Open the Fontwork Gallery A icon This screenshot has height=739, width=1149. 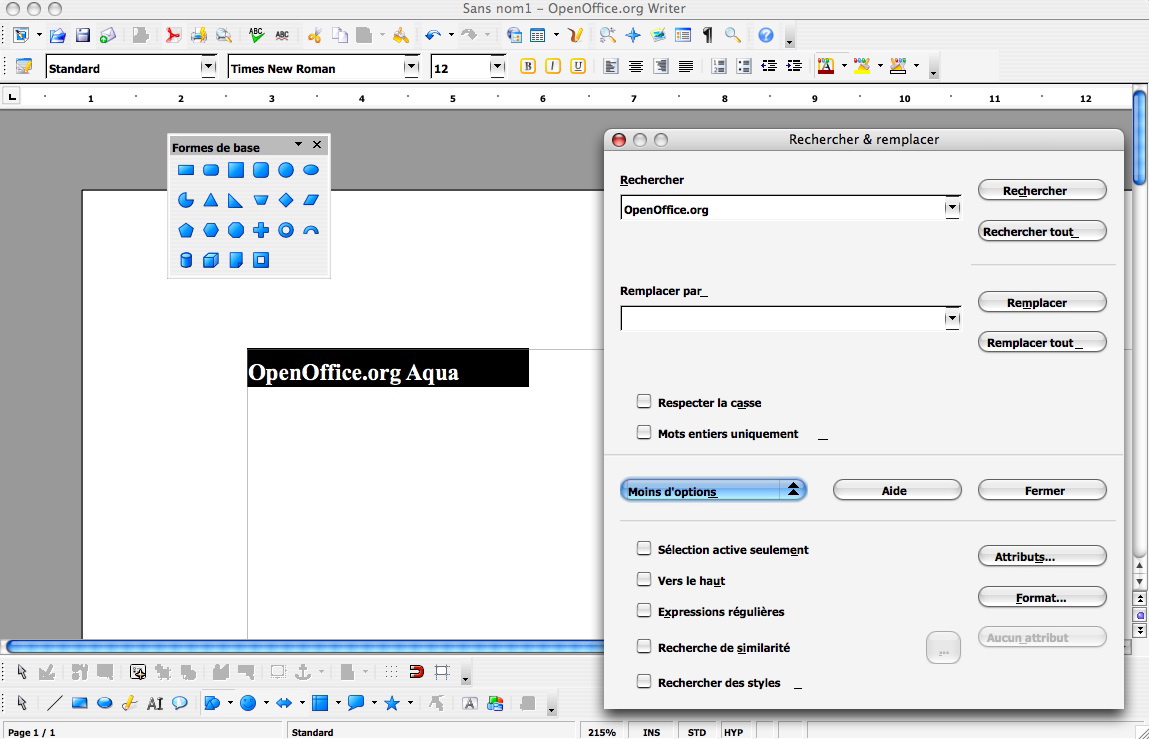470,703
